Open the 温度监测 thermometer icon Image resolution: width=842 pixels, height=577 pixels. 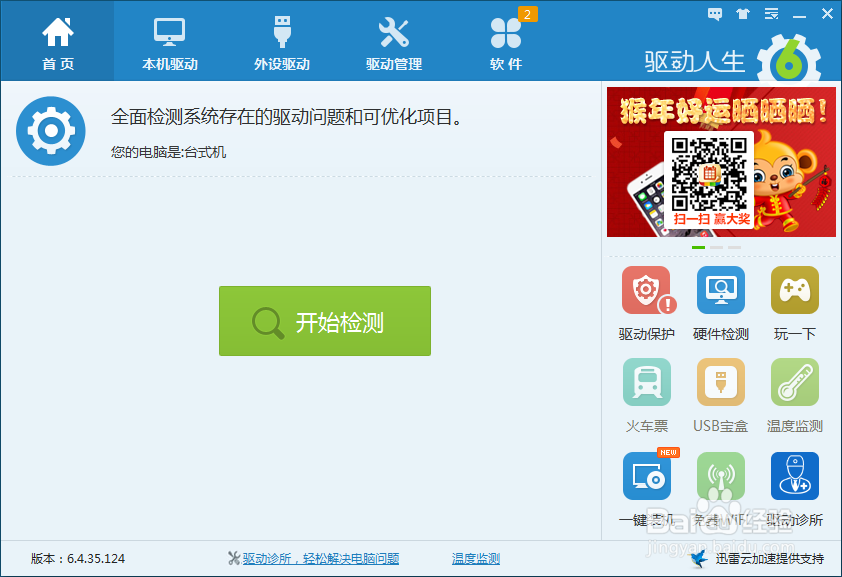click(x=795, y=382)
